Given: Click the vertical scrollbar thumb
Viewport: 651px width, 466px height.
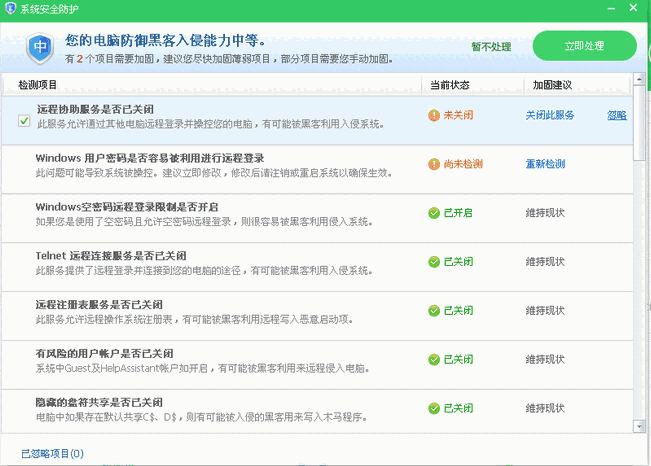Looking at the screenshot, I should click(x=639, y=123).
